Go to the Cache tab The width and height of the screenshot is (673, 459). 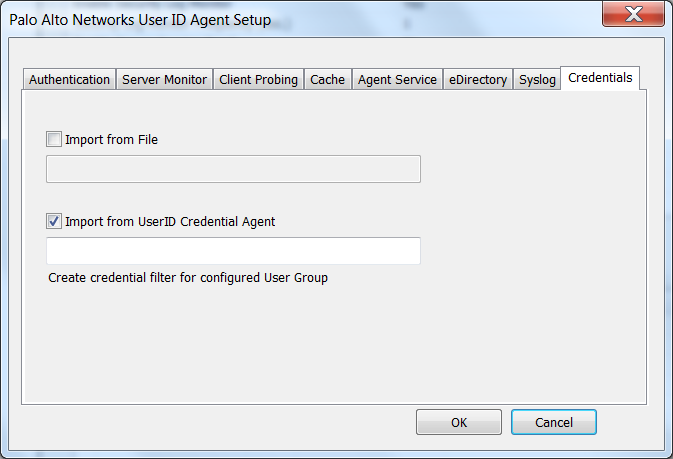pos(327,80)
